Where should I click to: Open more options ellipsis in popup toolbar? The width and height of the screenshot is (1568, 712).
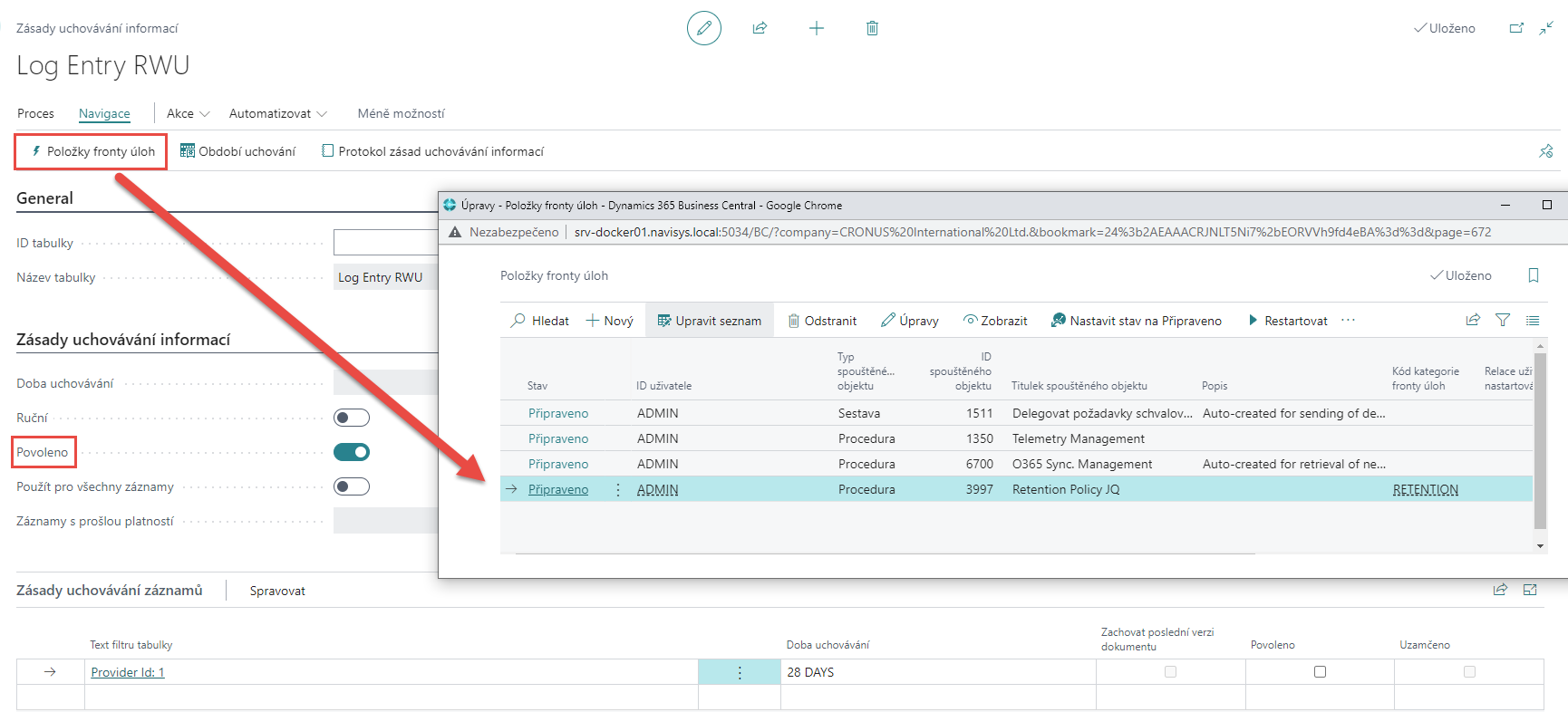1348,320
